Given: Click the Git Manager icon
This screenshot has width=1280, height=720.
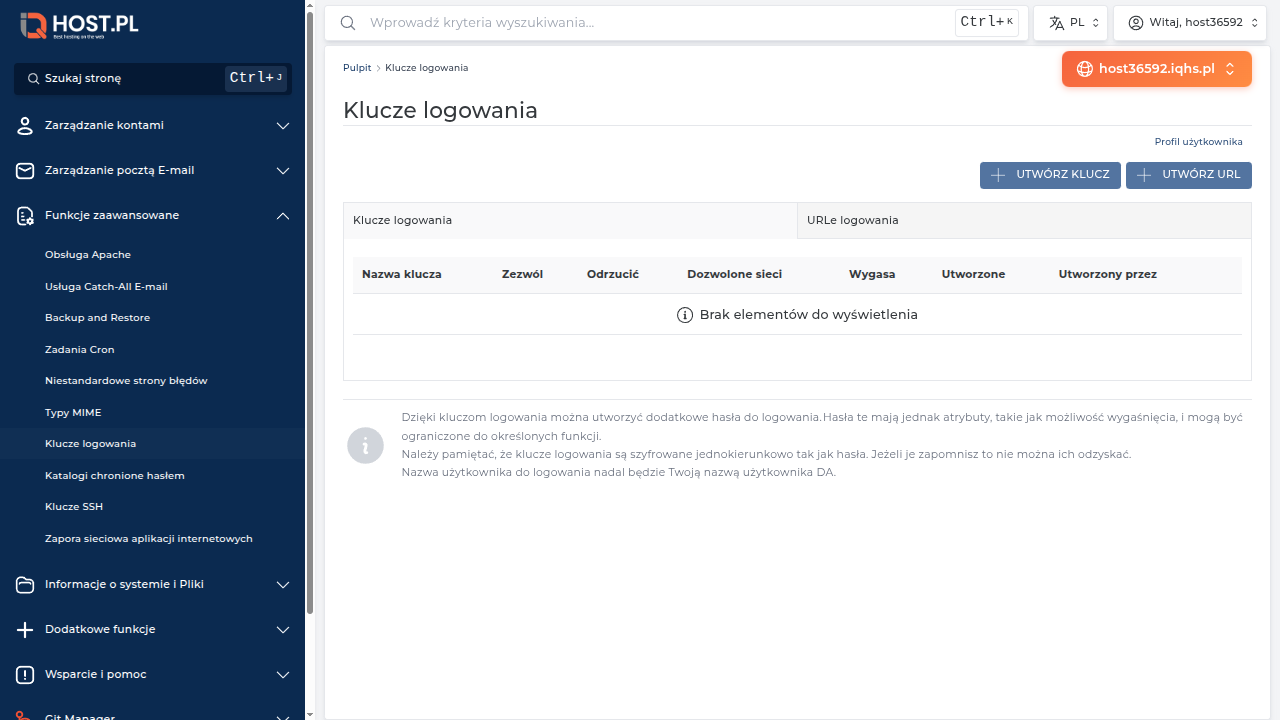Looking at the screenshot, I should [x=25, y=715].
